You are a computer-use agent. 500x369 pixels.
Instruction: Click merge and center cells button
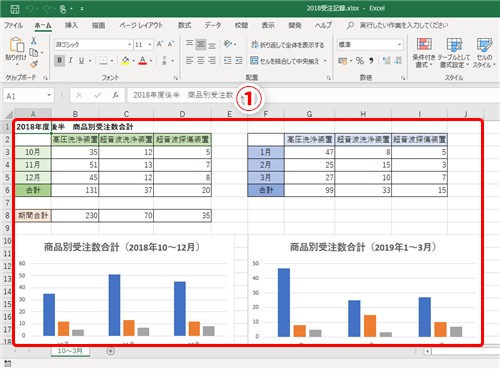(x=284, y=61)
